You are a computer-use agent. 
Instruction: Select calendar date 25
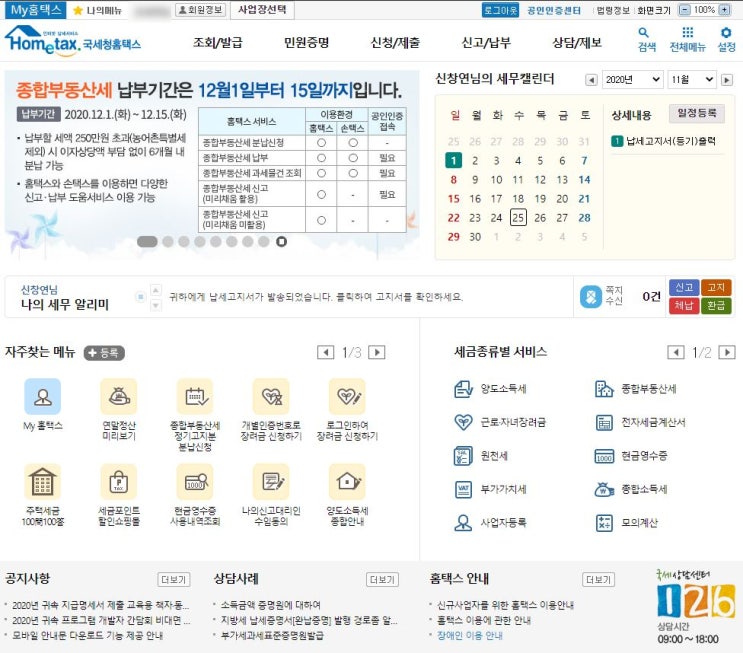click(518, 218)
